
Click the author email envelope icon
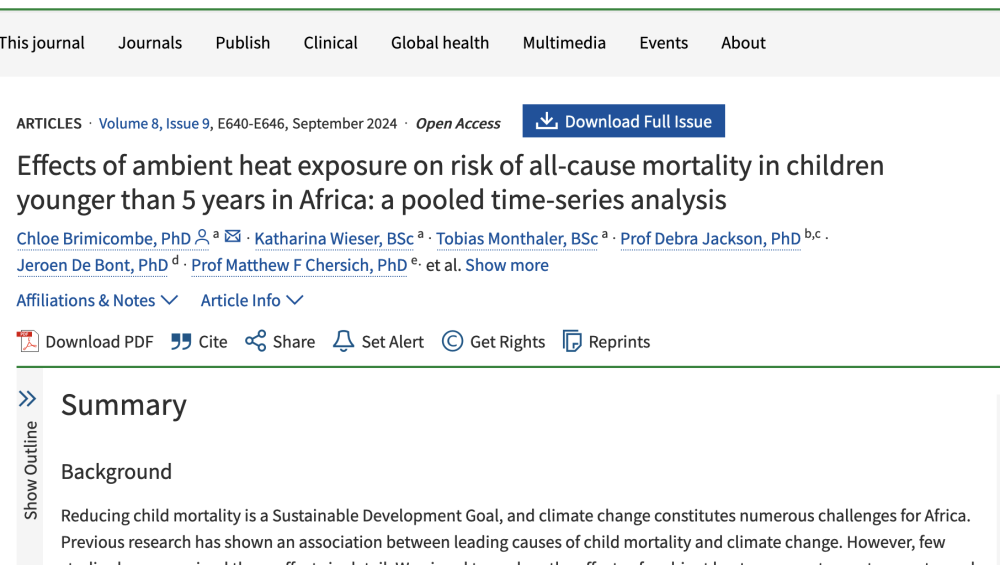tap(233, 237)
